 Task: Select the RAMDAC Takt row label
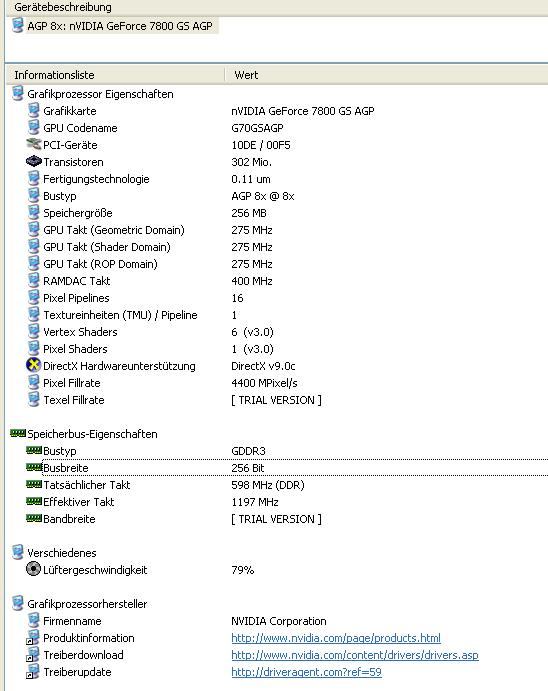click(77, 281)
